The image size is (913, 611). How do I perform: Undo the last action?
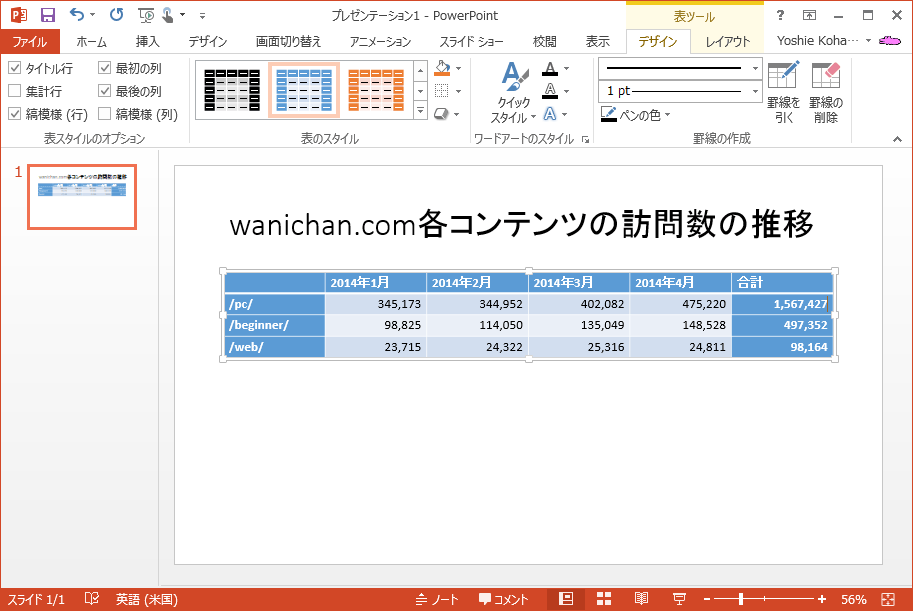77,15
